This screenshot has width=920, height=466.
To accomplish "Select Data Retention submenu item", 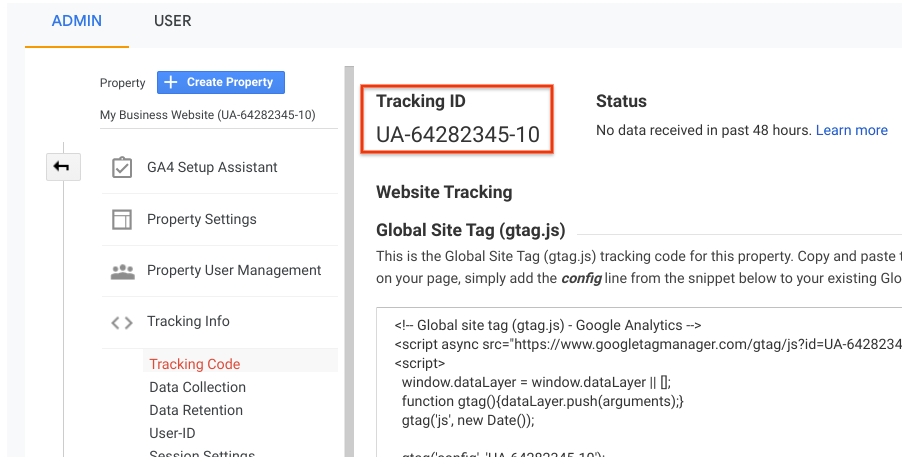I will click(196, 410).
